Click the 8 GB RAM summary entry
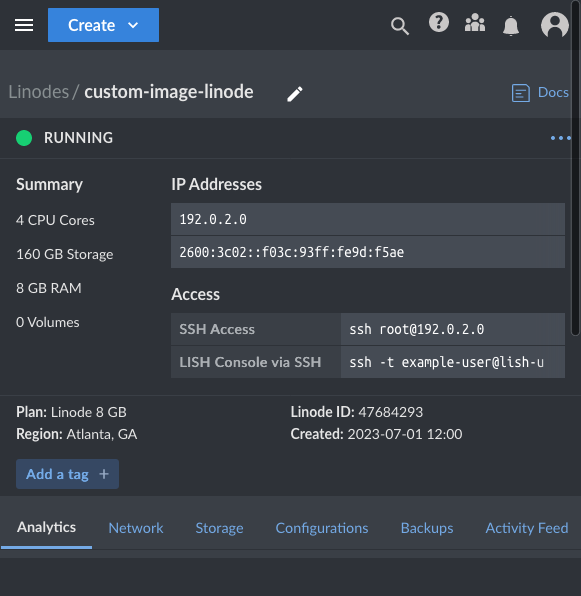Image resolution: width=581 pixels, height=596 pixels. 49,288
